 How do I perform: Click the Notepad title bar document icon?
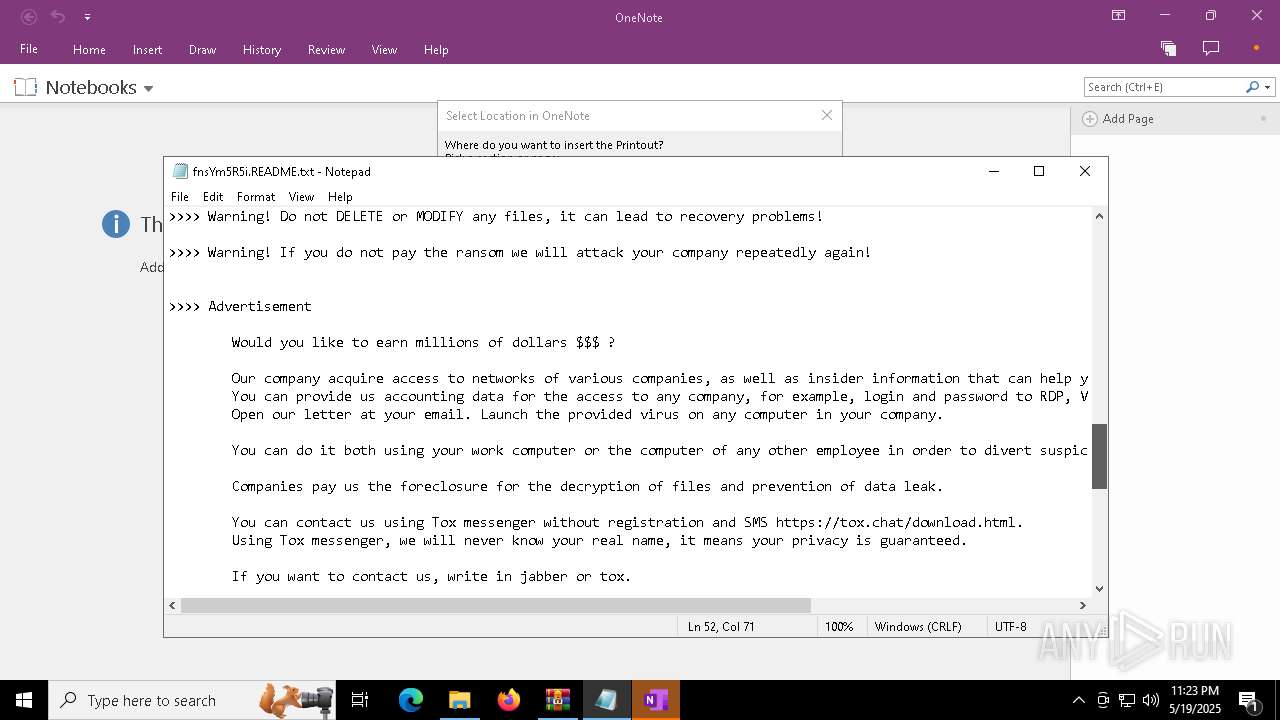point(180,171)
